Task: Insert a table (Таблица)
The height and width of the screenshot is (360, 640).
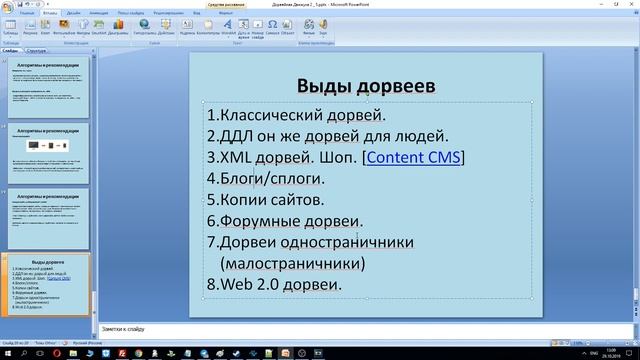Action: [x=11, y=28]
